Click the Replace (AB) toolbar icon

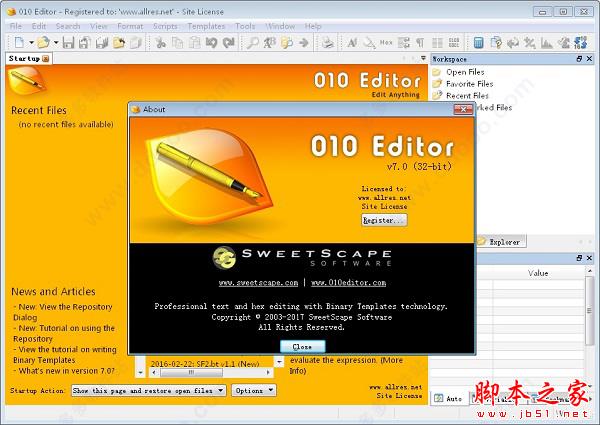[x=269, y=42]
